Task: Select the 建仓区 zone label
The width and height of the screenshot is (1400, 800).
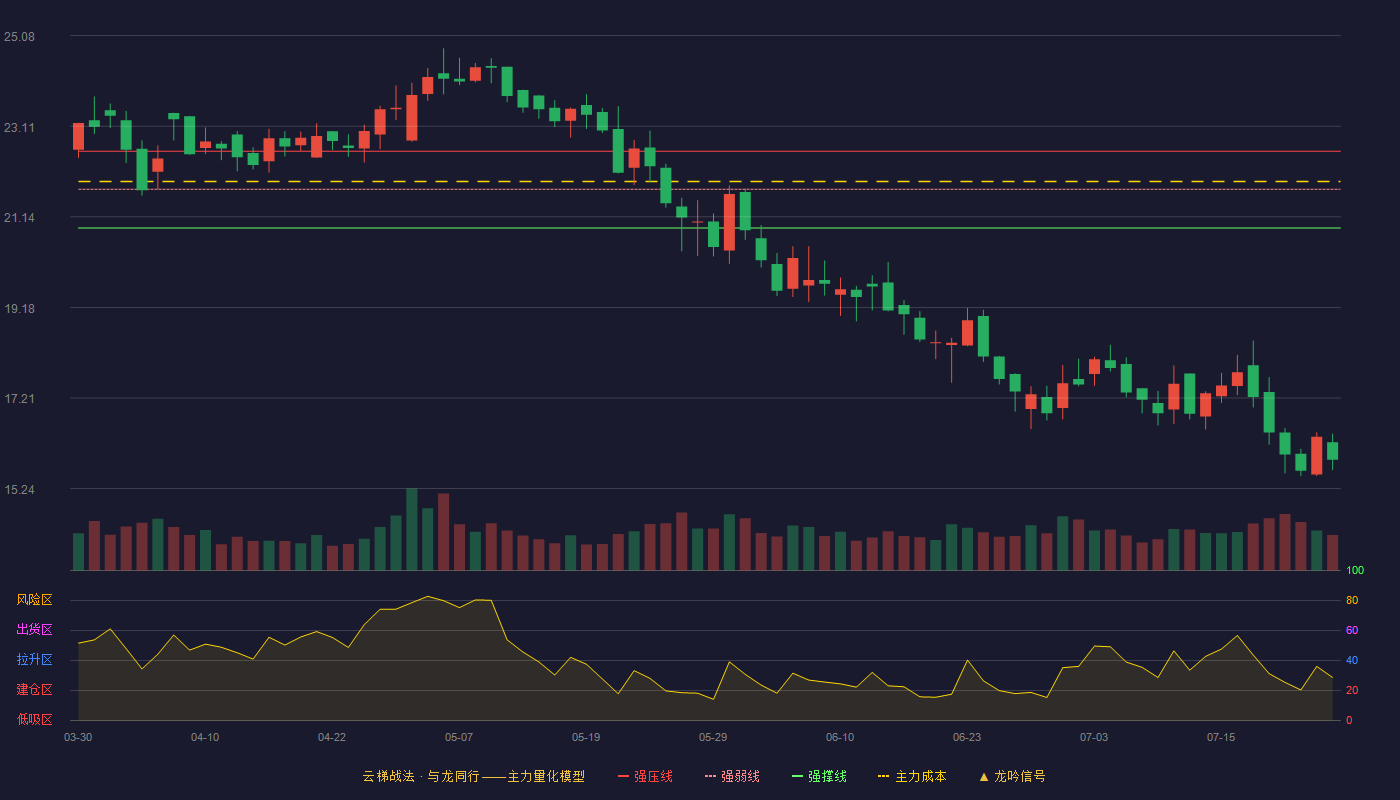Action: [34, 690]
